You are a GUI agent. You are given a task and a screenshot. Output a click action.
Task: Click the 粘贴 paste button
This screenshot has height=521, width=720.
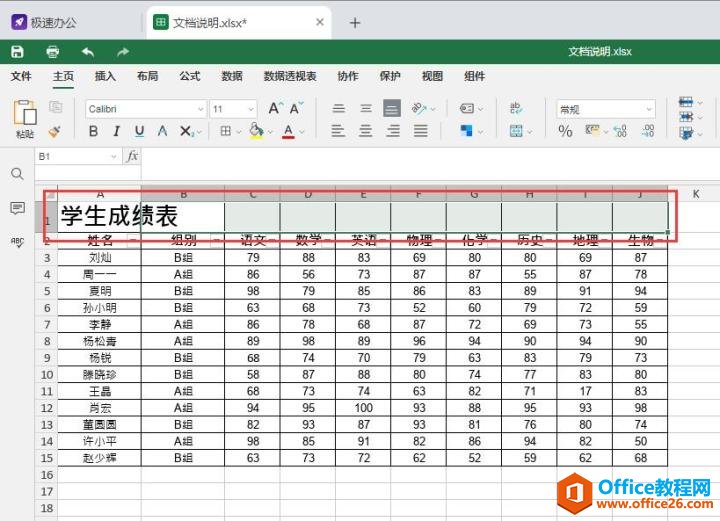click(25, 118)
